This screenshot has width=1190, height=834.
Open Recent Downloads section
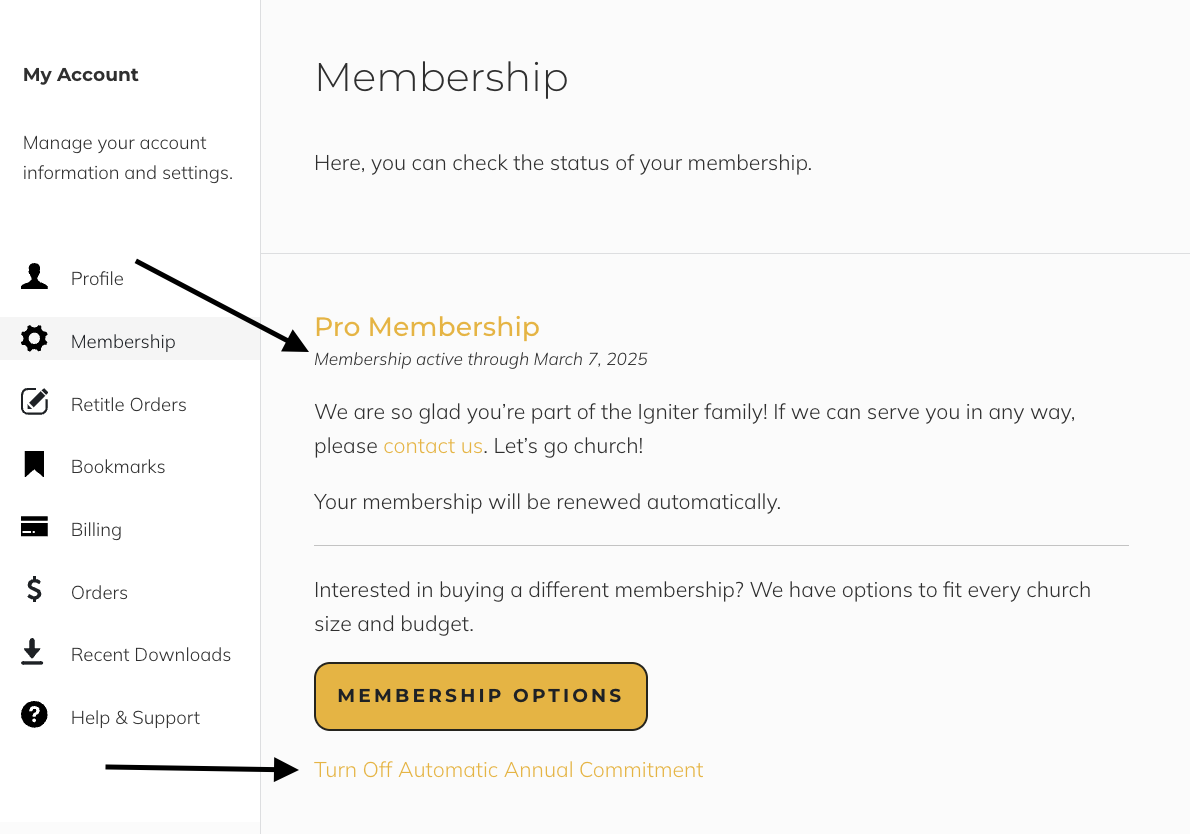(x=150, y=655)
